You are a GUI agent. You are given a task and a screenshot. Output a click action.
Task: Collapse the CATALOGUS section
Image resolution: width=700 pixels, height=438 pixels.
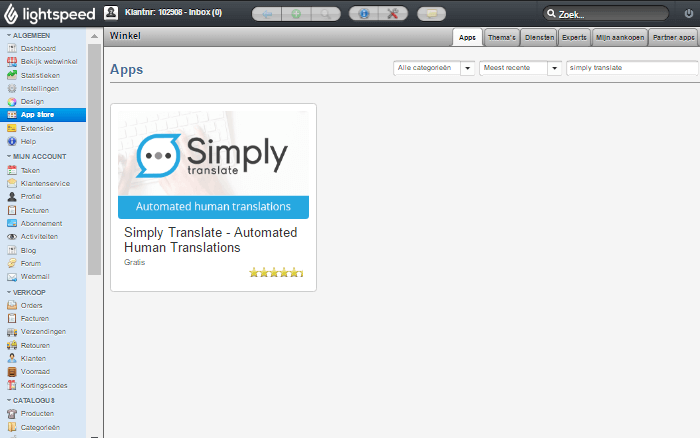(x=30, y=400)
